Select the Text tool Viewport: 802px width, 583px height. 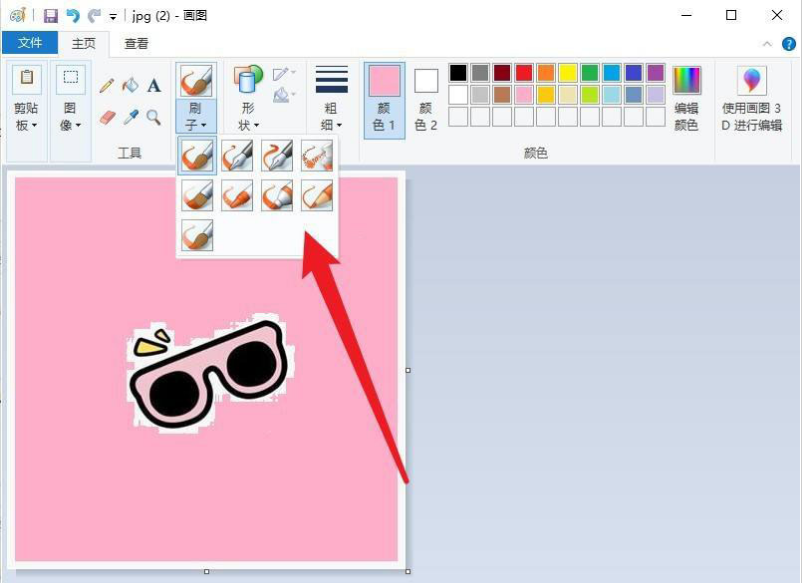point(154,86)
